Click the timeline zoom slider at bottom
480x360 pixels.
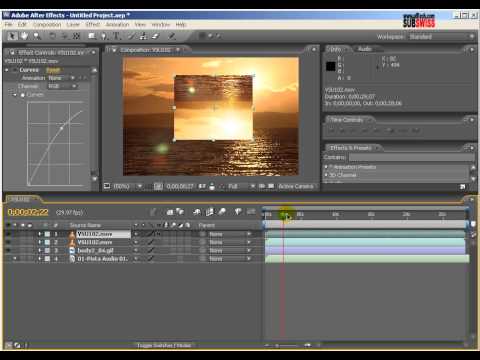pos(288,346)
